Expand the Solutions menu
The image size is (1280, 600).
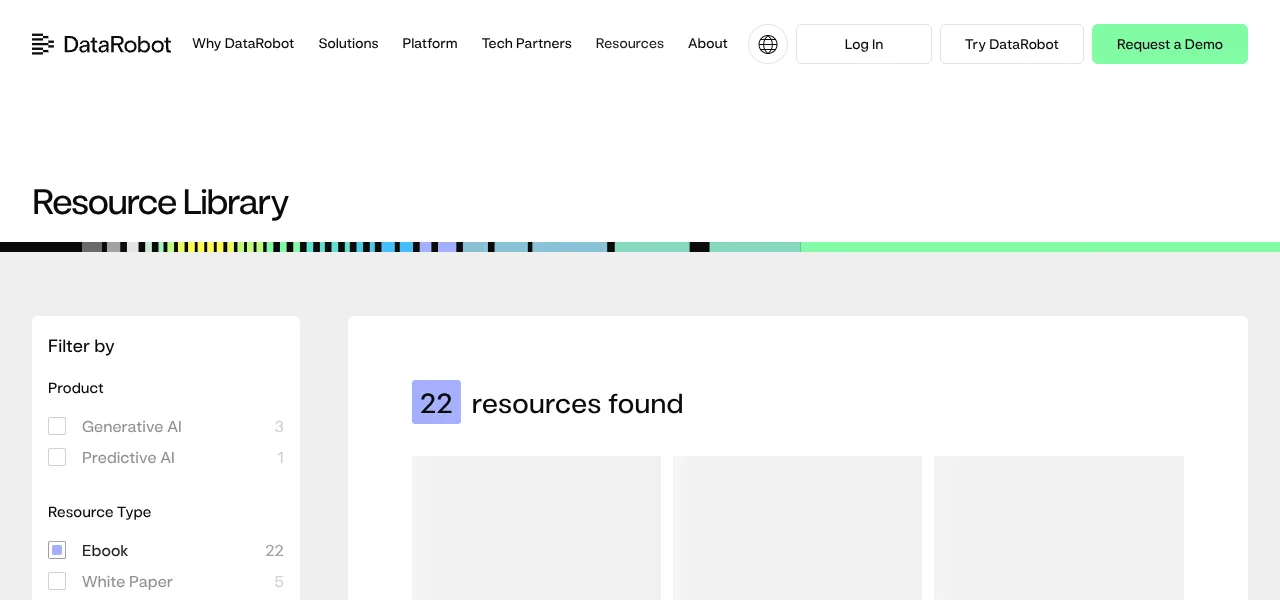(x=348, y=44)
